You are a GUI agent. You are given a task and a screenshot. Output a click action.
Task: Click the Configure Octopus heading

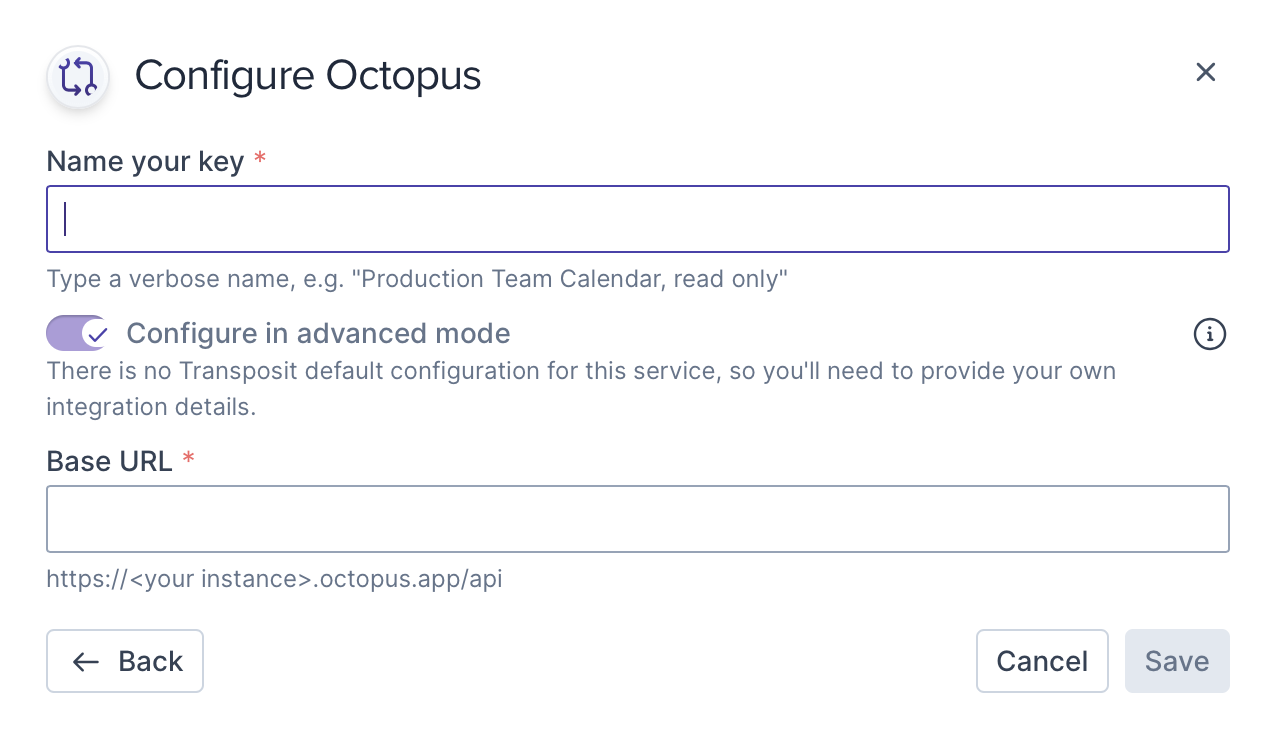(x=308, y=76)
